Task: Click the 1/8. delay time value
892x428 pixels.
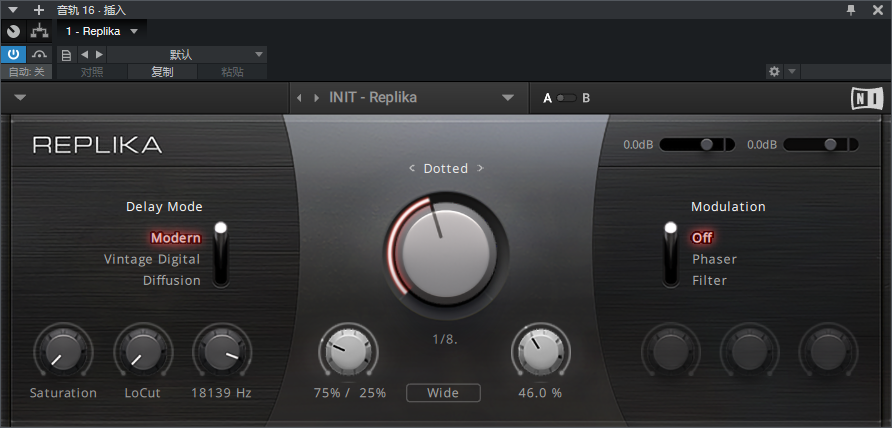Action: pos(445,340)
